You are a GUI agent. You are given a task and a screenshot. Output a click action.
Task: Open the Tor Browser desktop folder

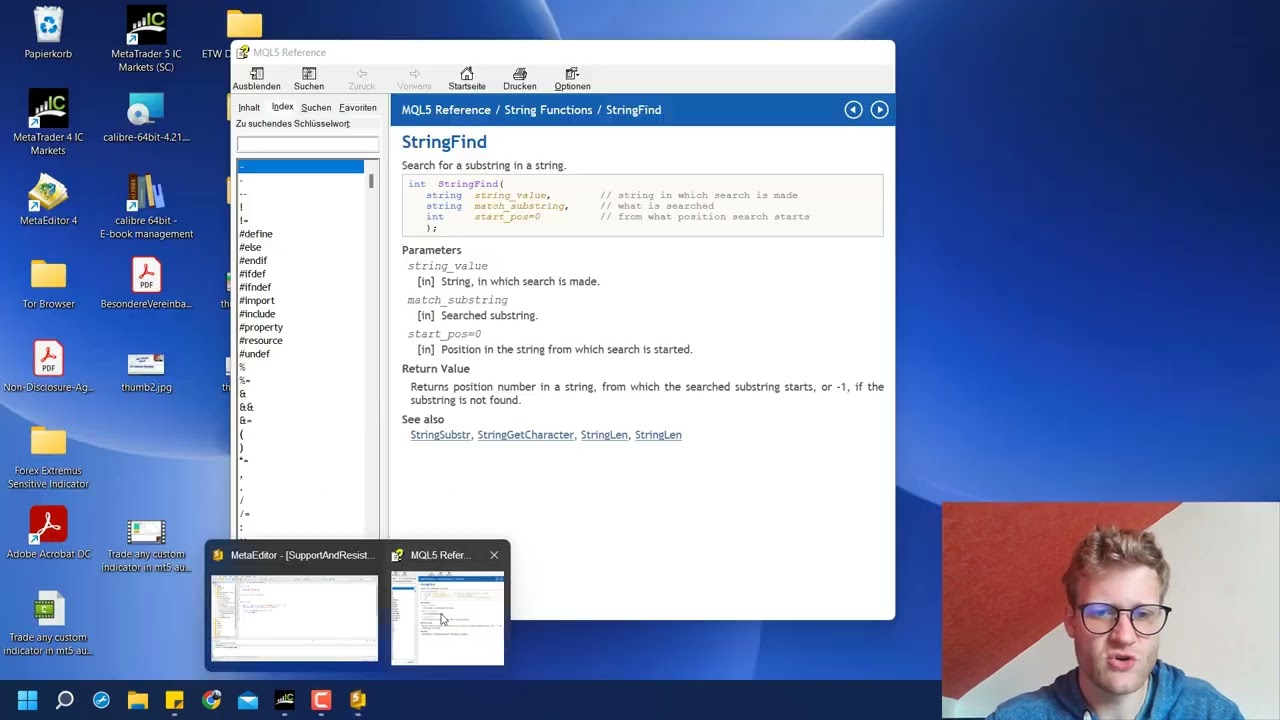pos(48,284)
